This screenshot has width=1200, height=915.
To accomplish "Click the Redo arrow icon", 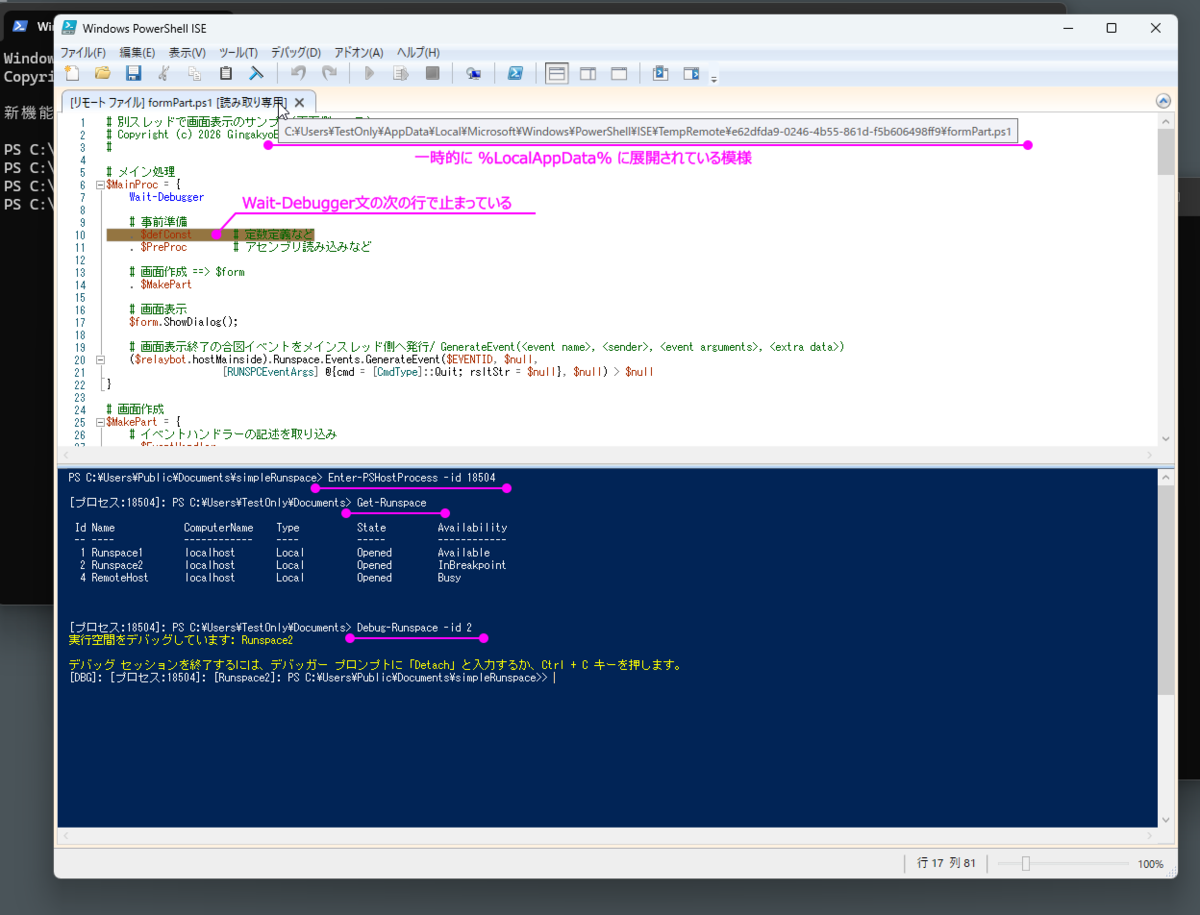I will pyautogui.click(x=329, y=73).
